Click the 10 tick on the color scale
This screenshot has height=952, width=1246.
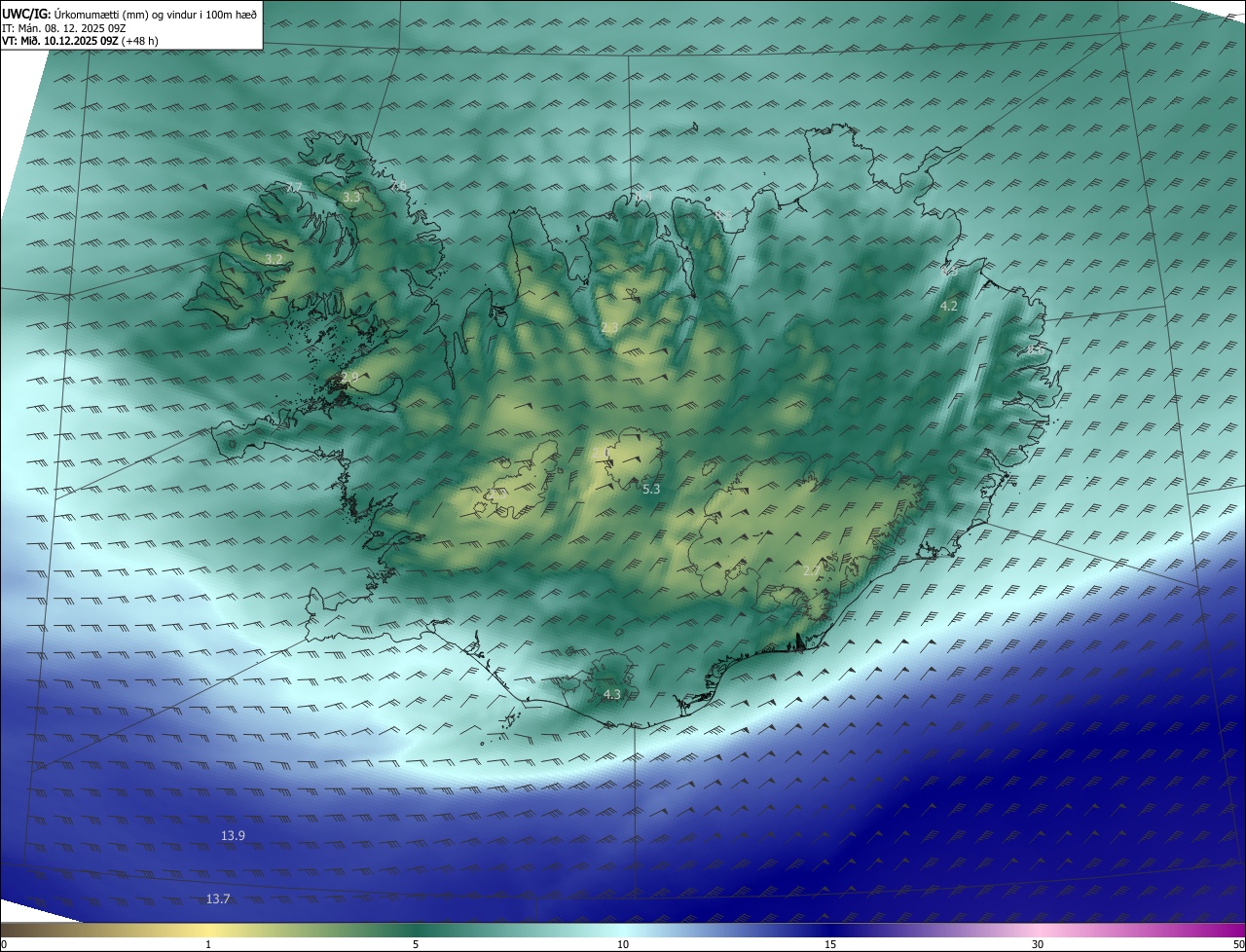[623, 944]
